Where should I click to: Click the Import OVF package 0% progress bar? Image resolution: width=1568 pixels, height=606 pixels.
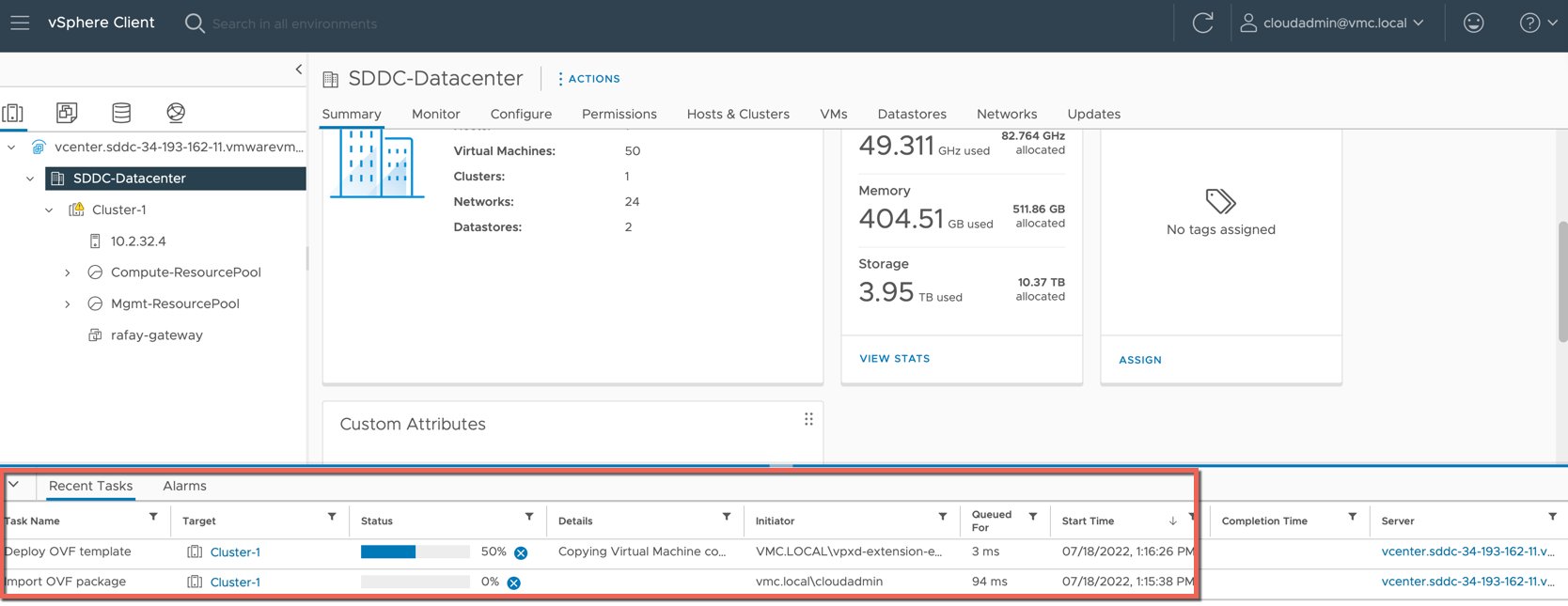point(416,582)
